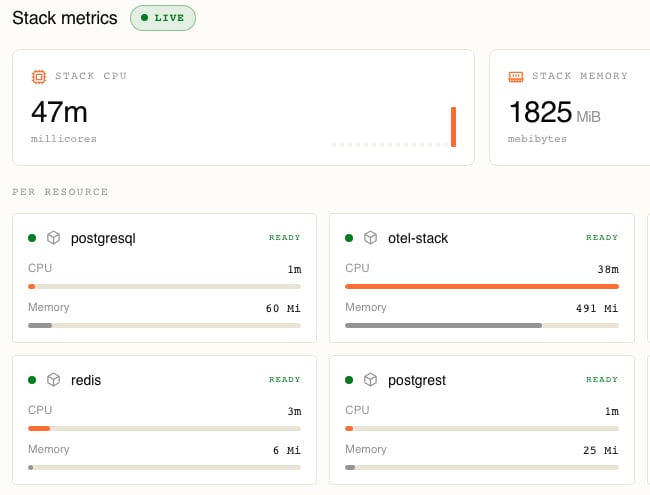
Task: Click the Stack CPU chip icon
Action: 39,77
